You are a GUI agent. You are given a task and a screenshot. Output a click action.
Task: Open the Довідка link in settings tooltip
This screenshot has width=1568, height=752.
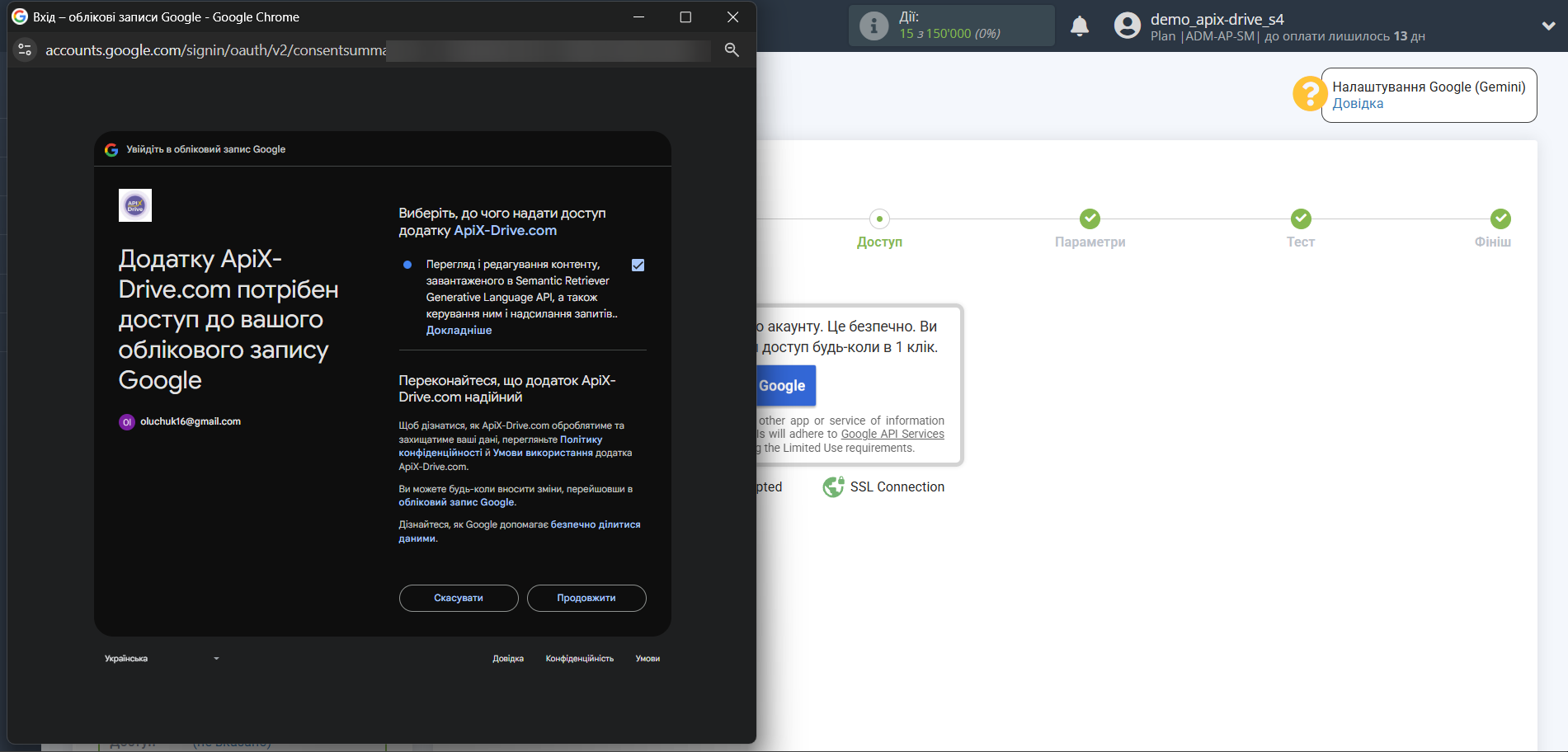[x=1358, y=104]
